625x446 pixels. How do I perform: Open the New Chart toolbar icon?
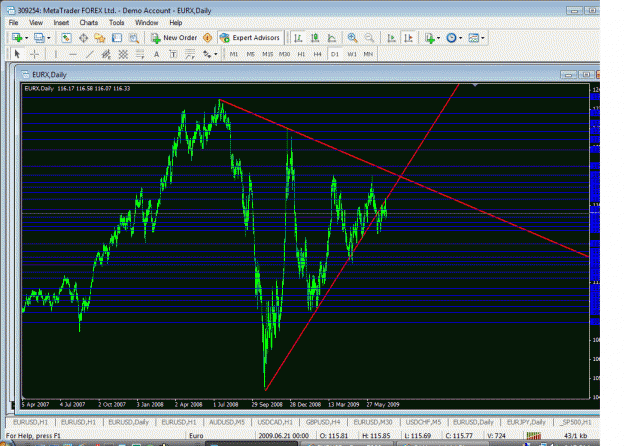click(x=17, y=38)
